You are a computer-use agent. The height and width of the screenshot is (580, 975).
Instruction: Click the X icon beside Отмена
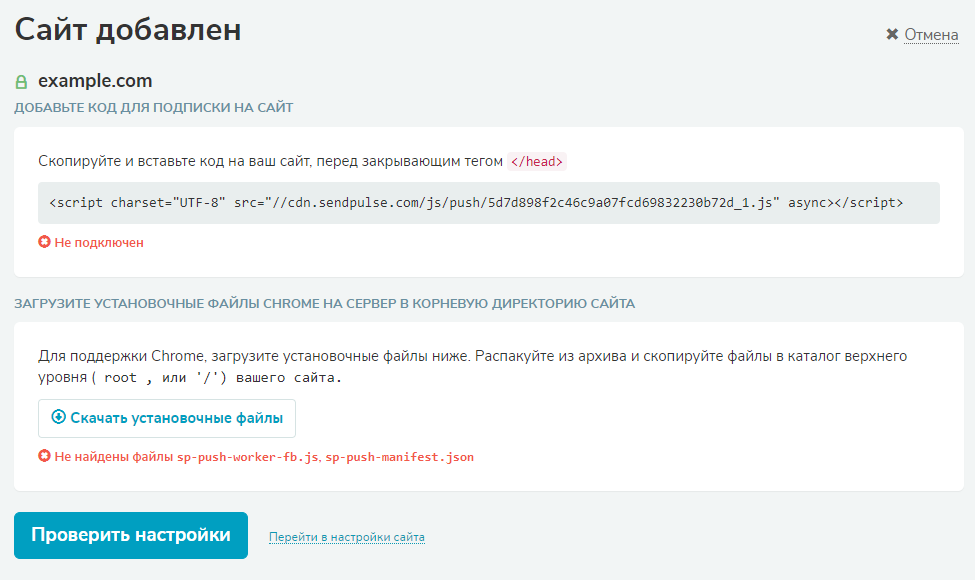[892, 34]
